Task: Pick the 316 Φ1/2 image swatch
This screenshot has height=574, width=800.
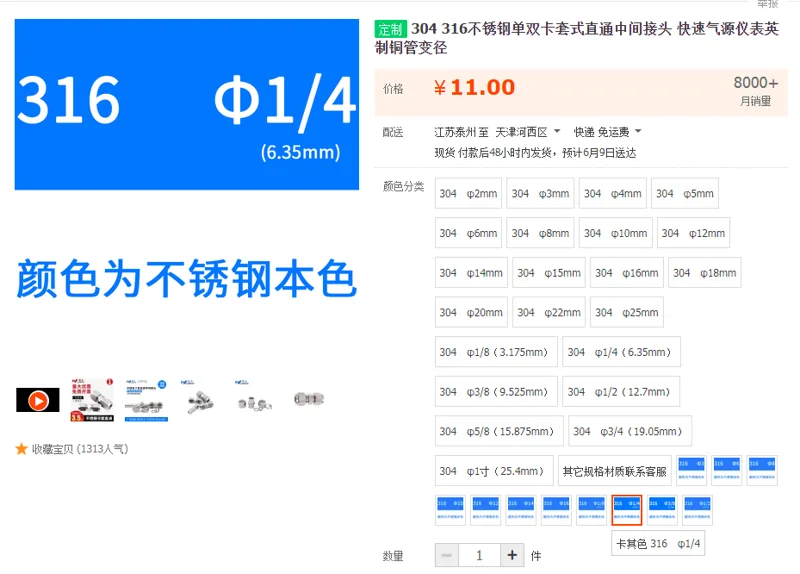Action: coord(697,510)
